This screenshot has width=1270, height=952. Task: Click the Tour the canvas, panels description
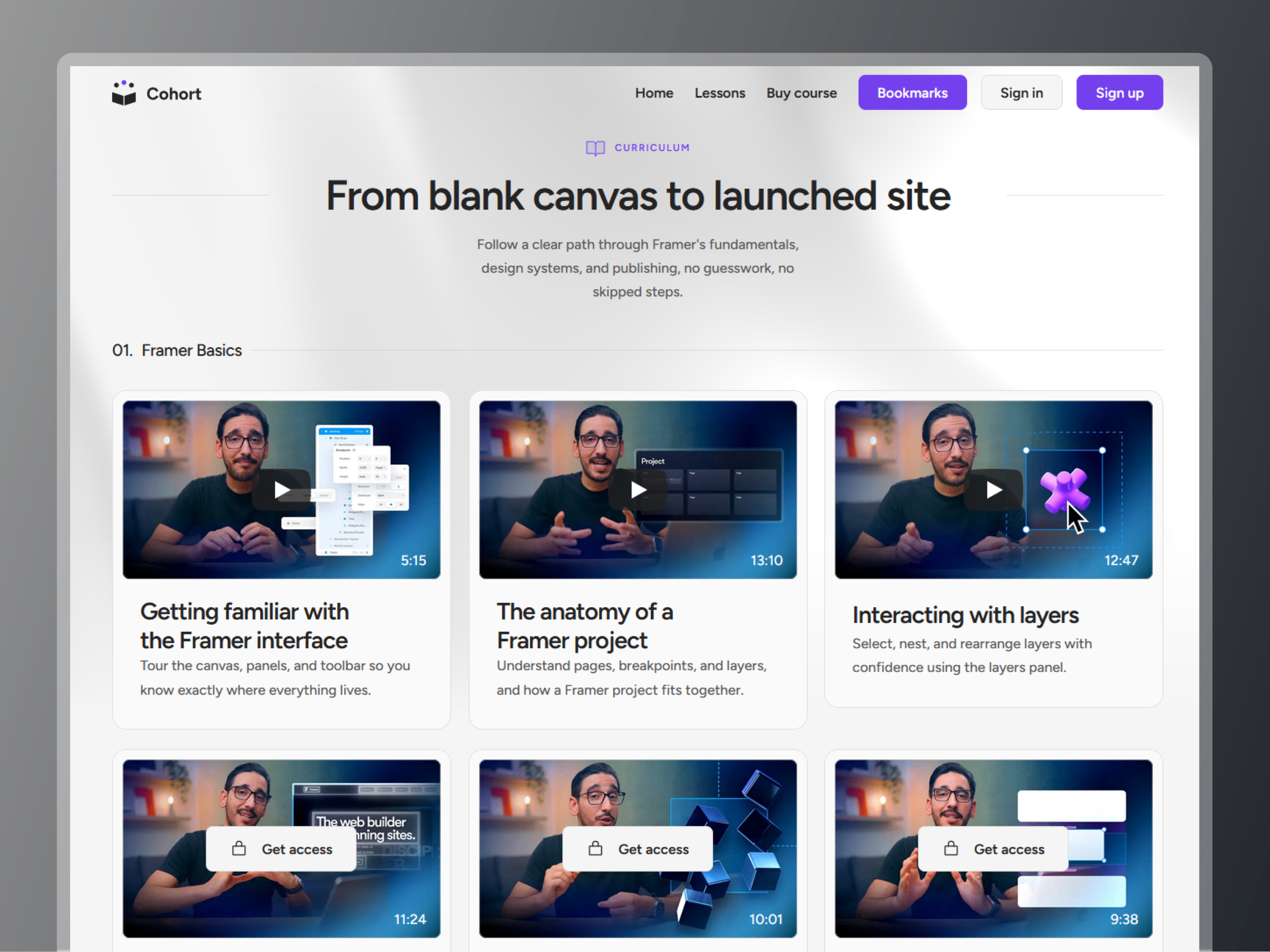[275, 678]
